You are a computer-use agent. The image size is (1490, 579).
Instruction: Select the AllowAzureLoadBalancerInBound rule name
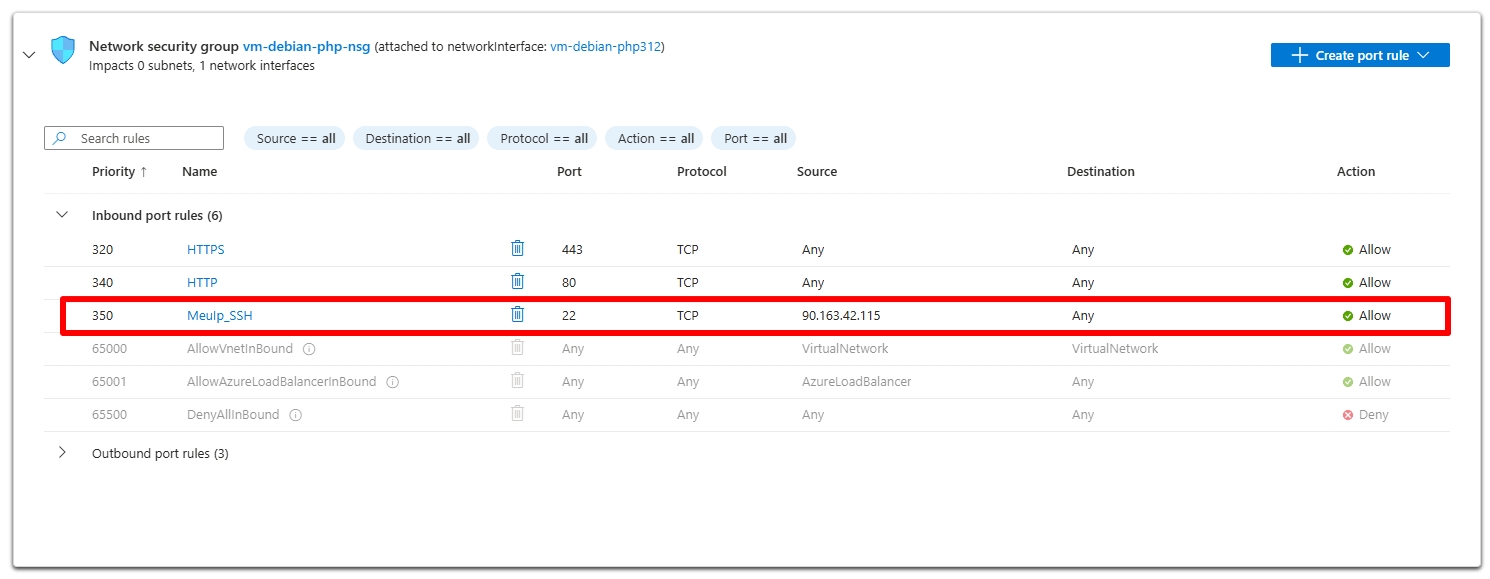pyautogui.click(x=282, y=382)
